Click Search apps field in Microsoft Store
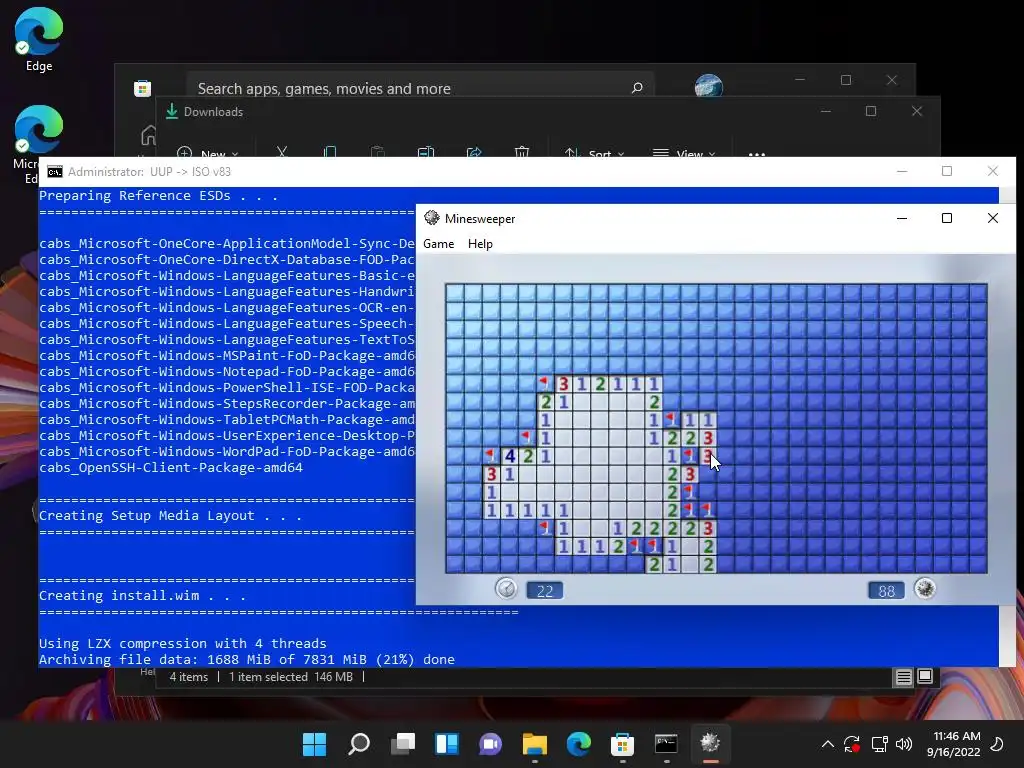The image size is (1024, 768). coord(420,88)
